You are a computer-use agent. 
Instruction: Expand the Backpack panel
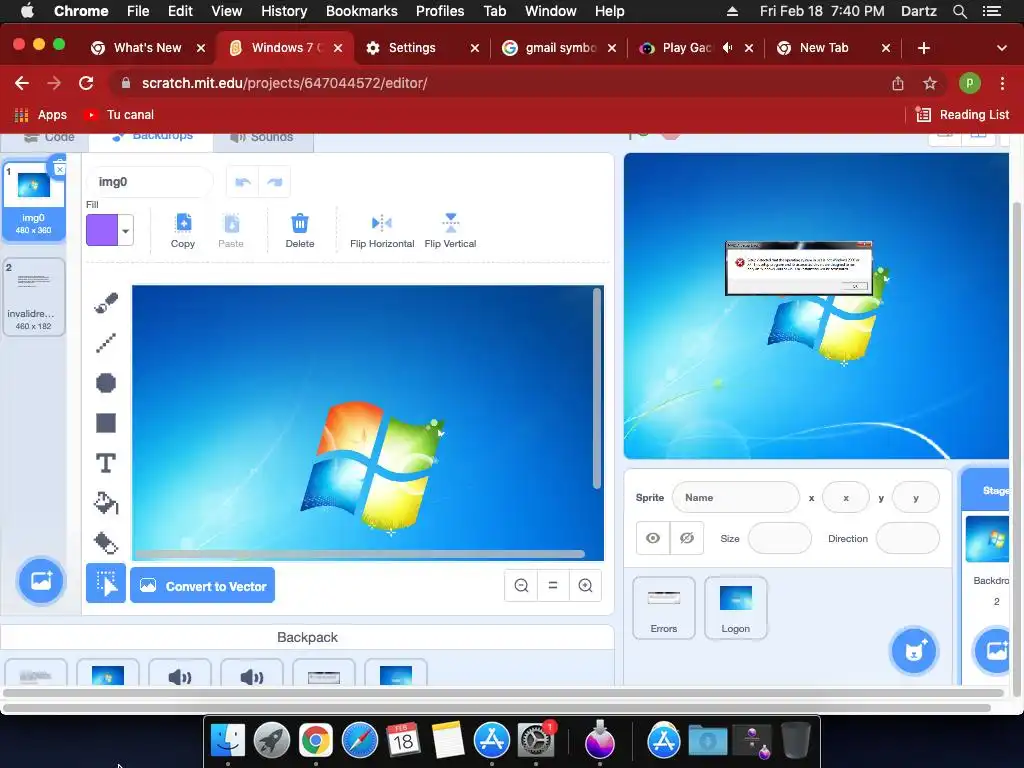click(x=307, y=637)
